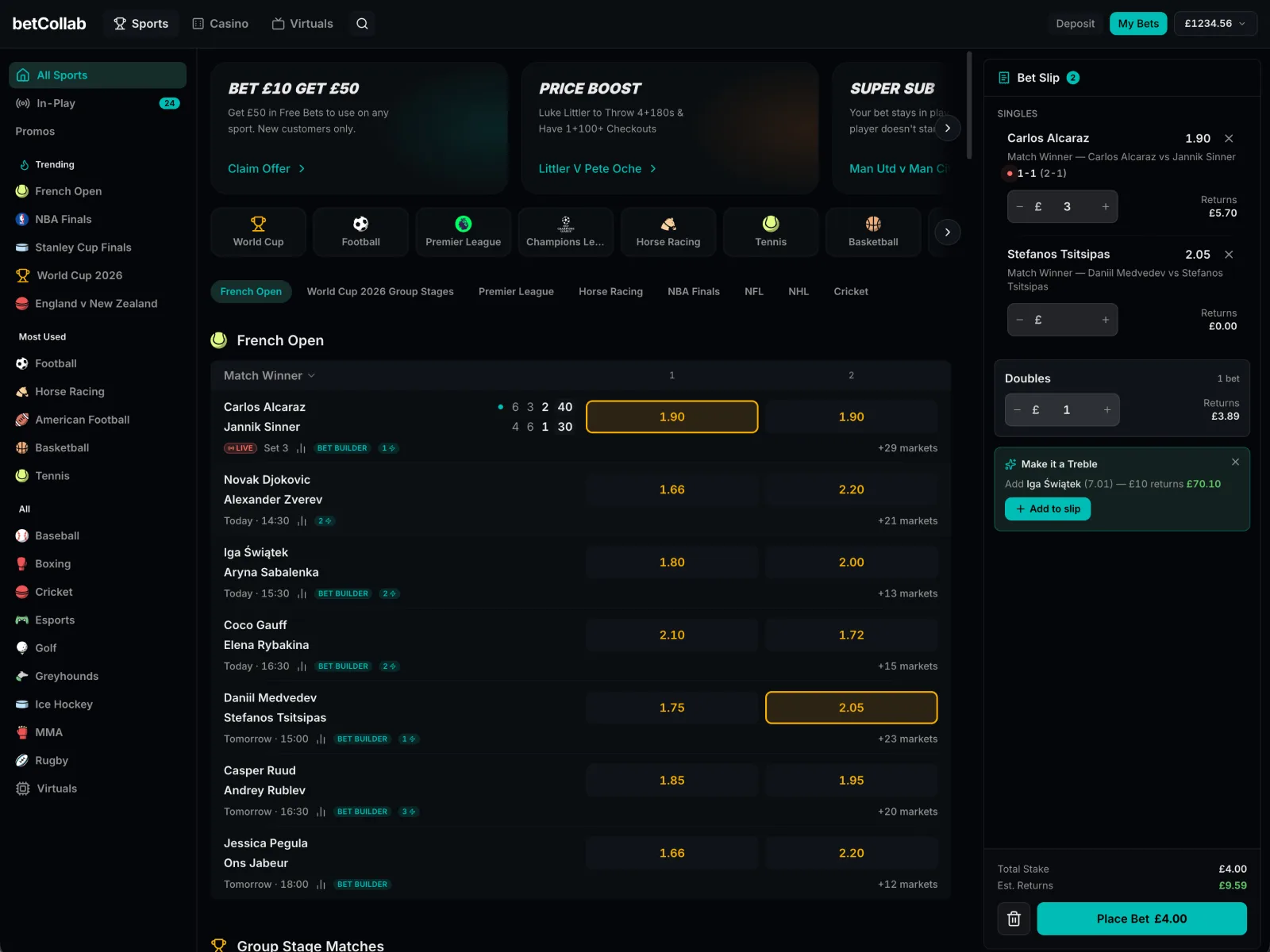This screenshot has height=952, width=1270.
Task: Open stats icon for Świątek vs Sabalenka
Action: pyautogui.click(x=302, y=593)
